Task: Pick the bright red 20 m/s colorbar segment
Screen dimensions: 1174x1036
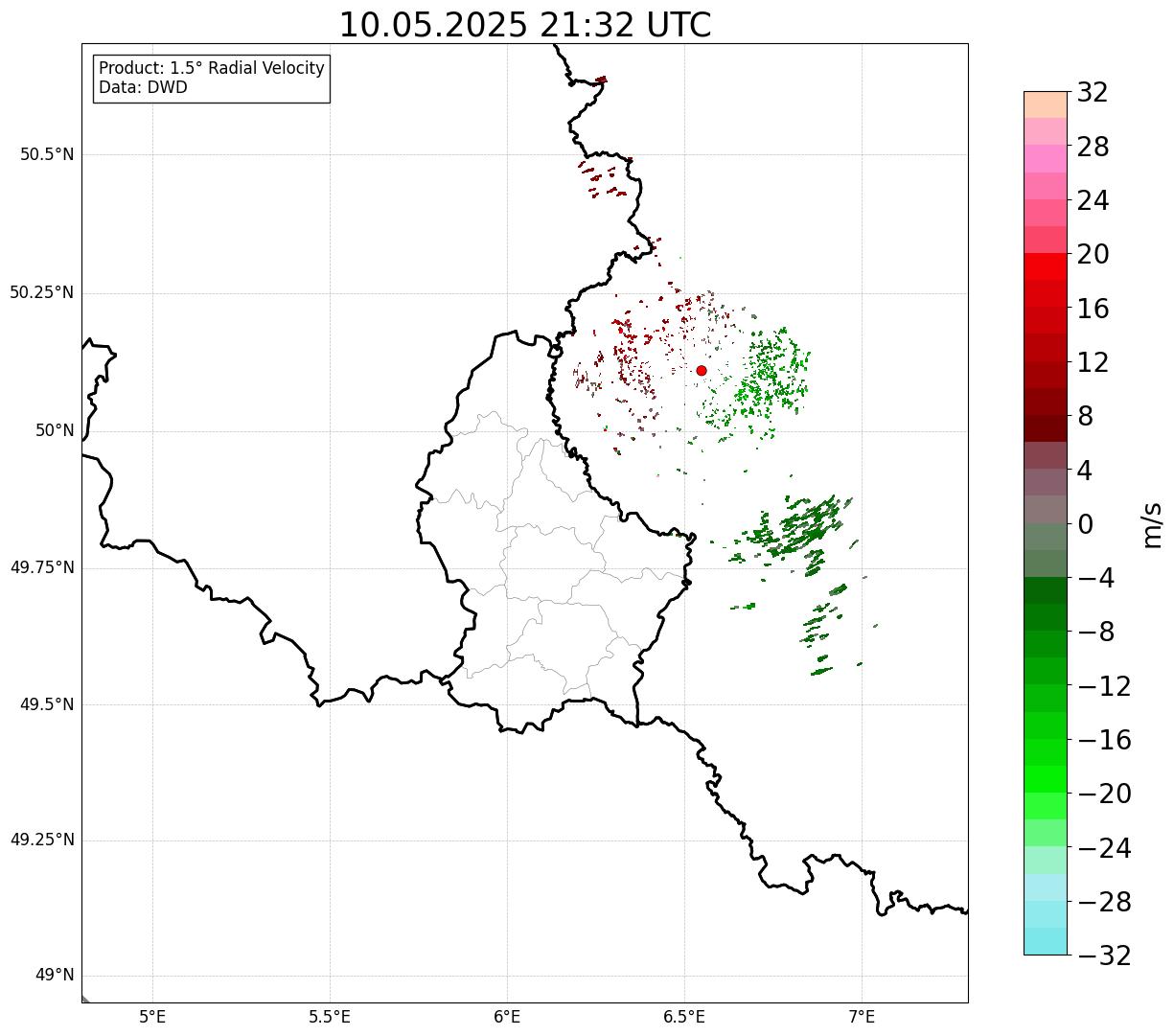Action: [x=1046, y=266]
